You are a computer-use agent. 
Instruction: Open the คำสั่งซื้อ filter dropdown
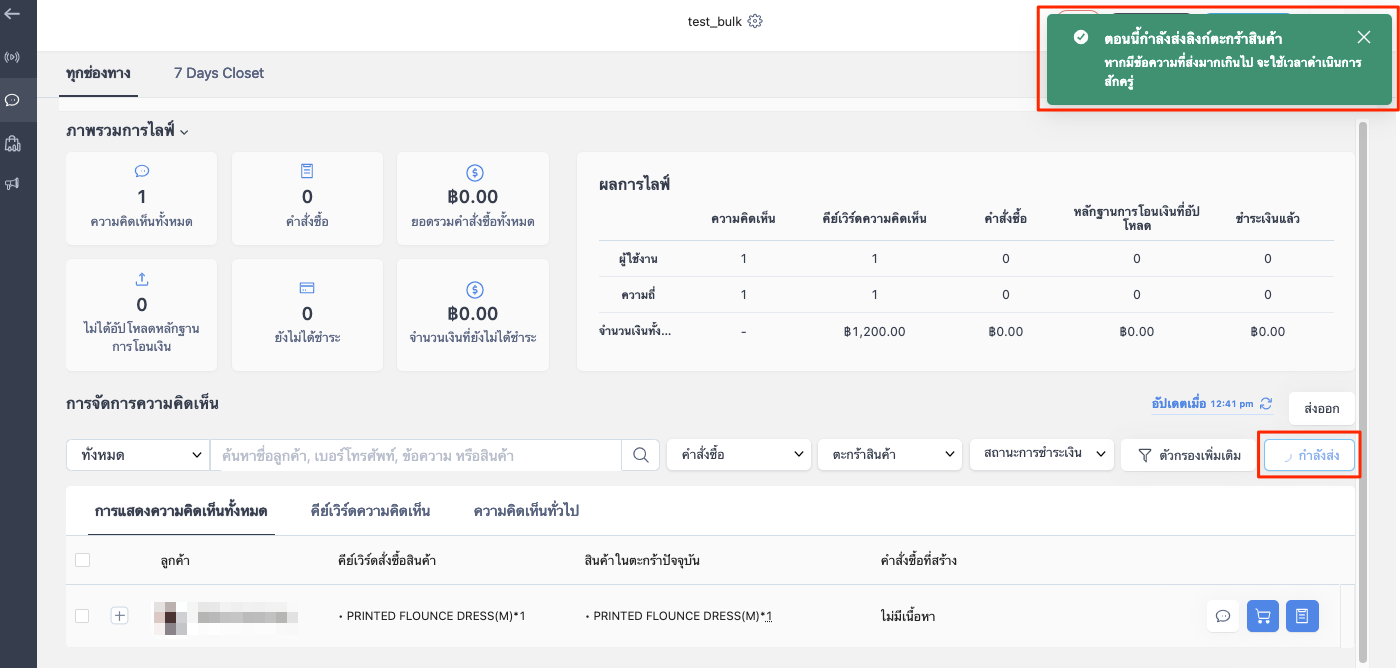738,454
